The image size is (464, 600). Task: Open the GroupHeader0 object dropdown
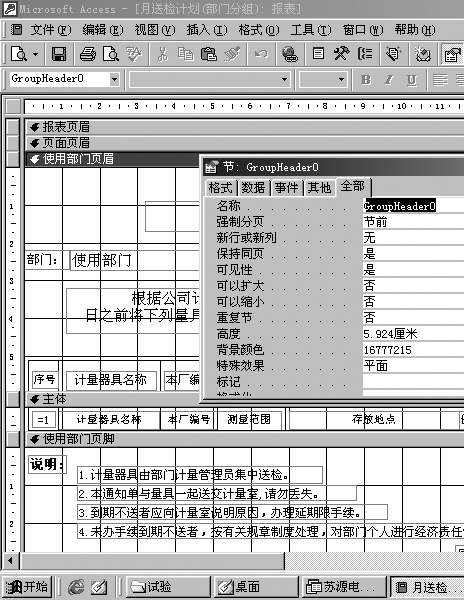coord(114,80)
